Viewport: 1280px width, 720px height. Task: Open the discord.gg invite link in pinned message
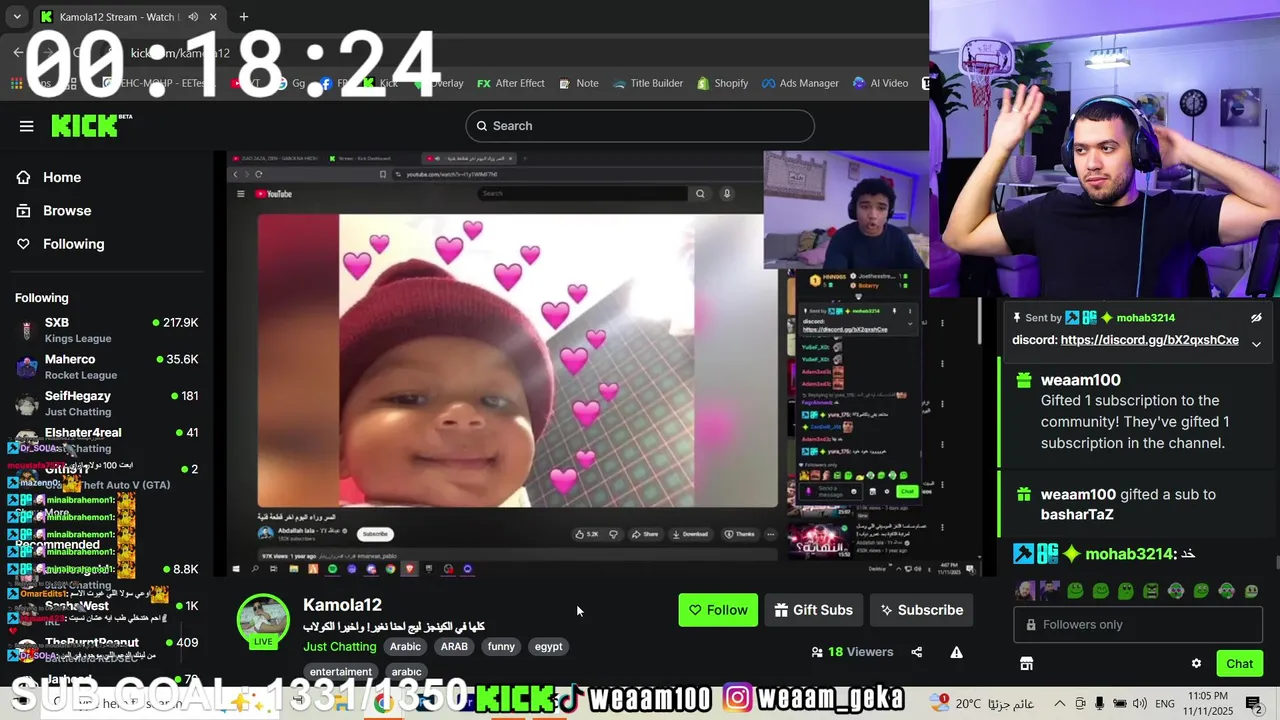pyautogui.click(x=1149, y=340)
